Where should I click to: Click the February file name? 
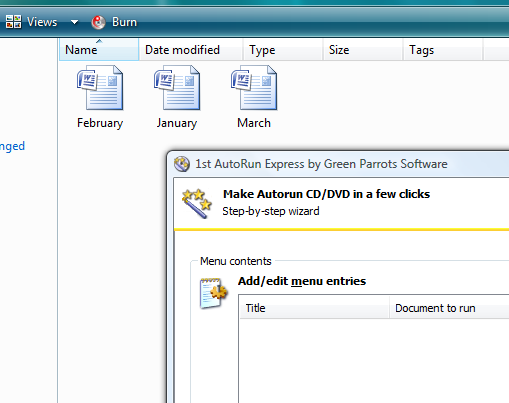click(x=100, y=123)
